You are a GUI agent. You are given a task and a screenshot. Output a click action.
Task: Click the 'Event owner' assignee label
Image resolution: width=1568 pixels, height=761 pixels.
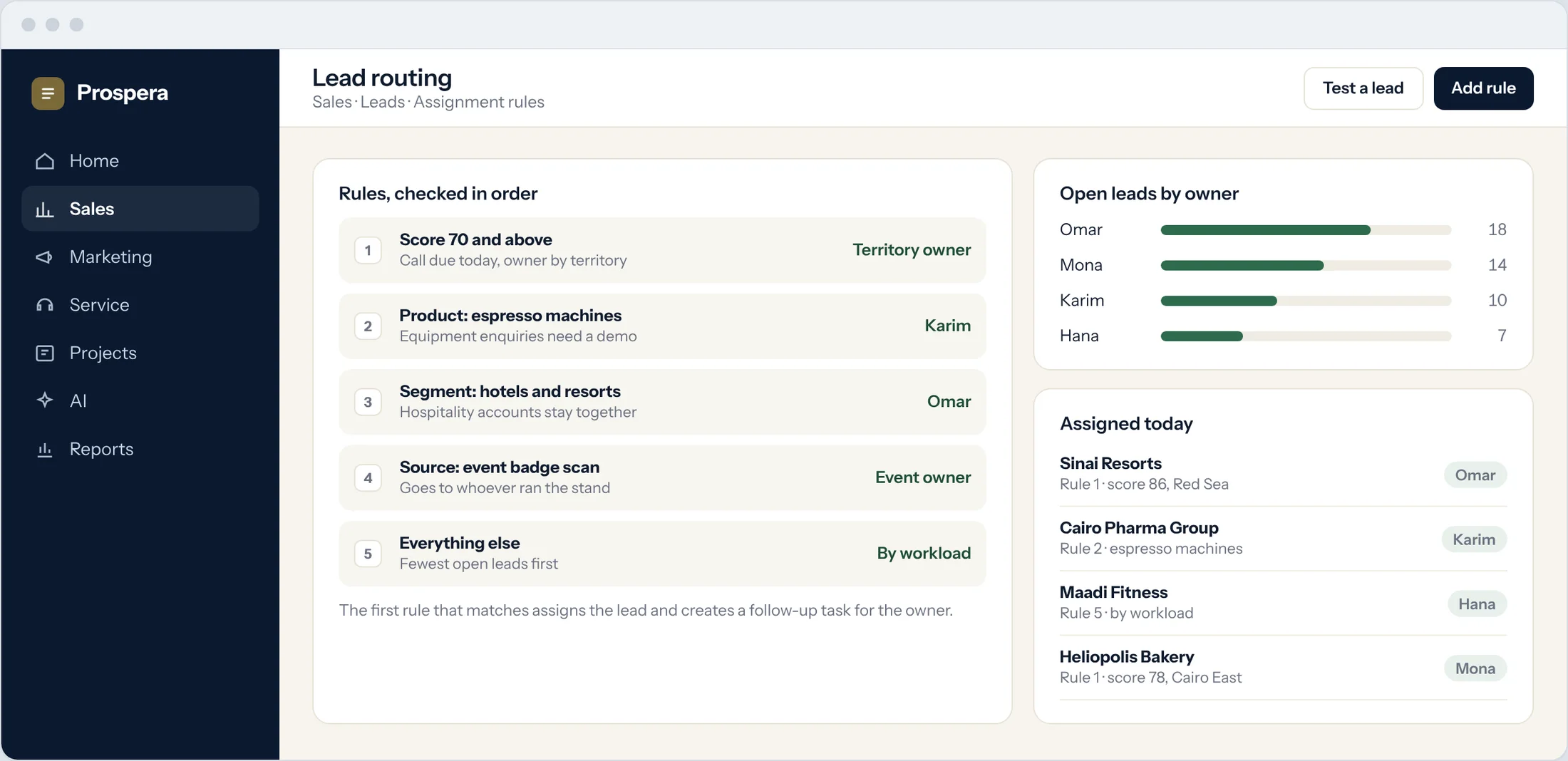(x=923, y=477)
